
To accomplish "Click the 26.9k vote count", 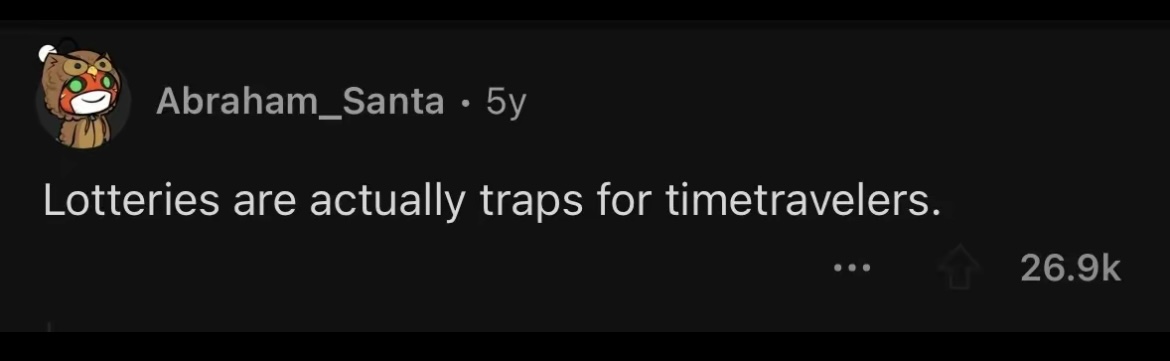I will (x=1070, y=269).
